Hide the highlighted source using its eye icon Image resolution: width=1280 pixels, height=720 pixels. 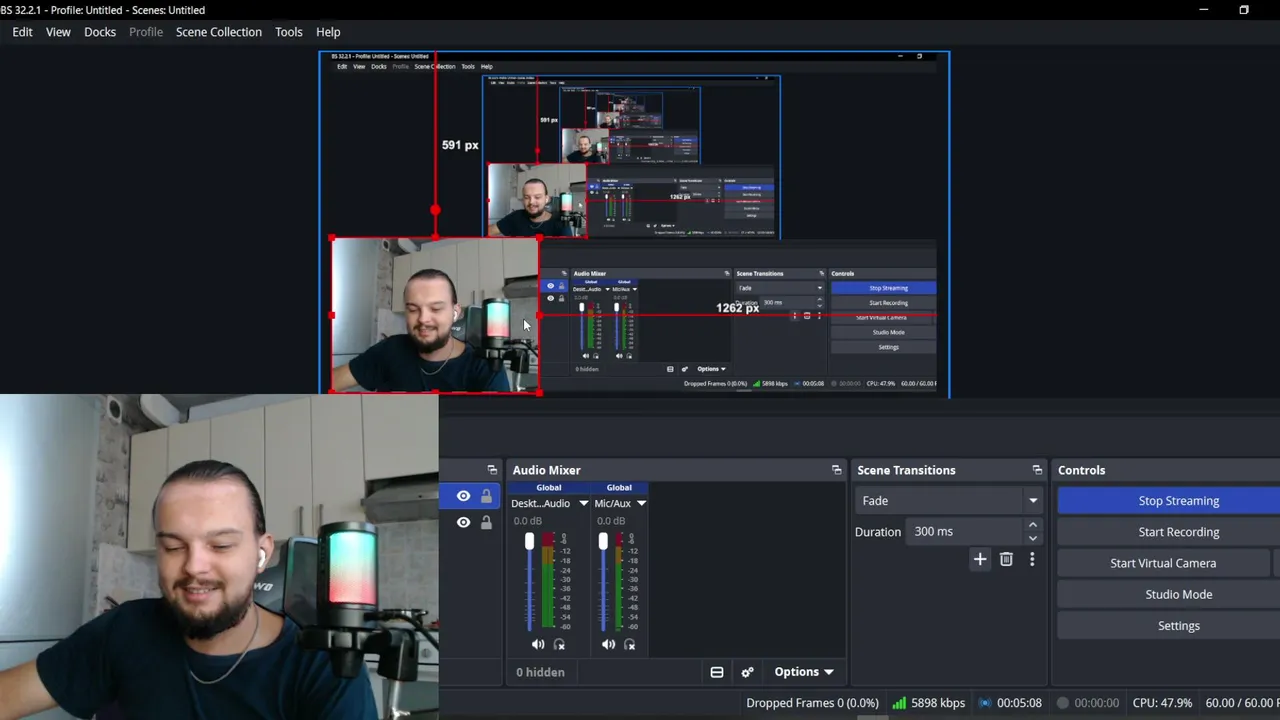pyautogui.click(x=463, y=496)
